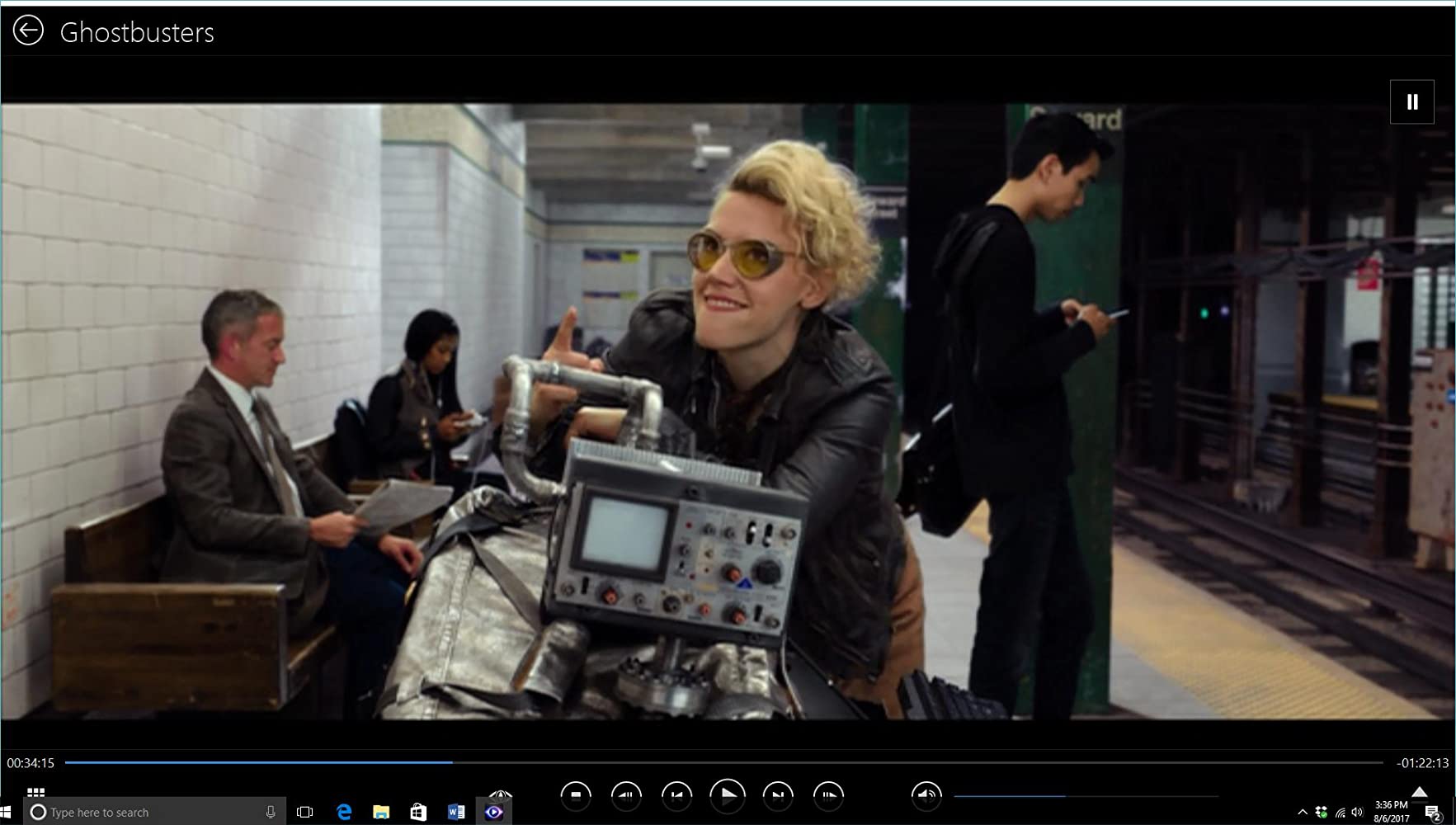The width and height of the screenshot is (1456, 825).
Task: Open the Action Center notifications
Action: [1433, 813]
